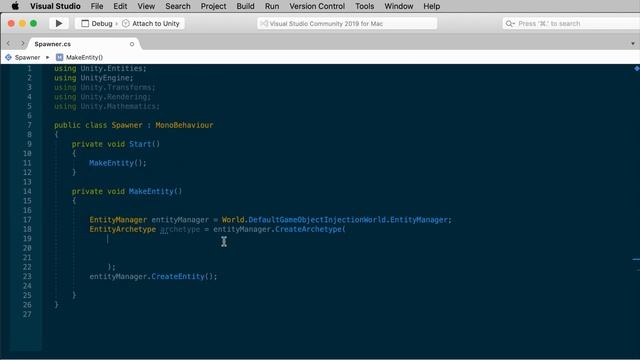Click line number 19 in the gutter
This screenshot has height=360, width=640.
pyautogui.click(x=27, y=238)
